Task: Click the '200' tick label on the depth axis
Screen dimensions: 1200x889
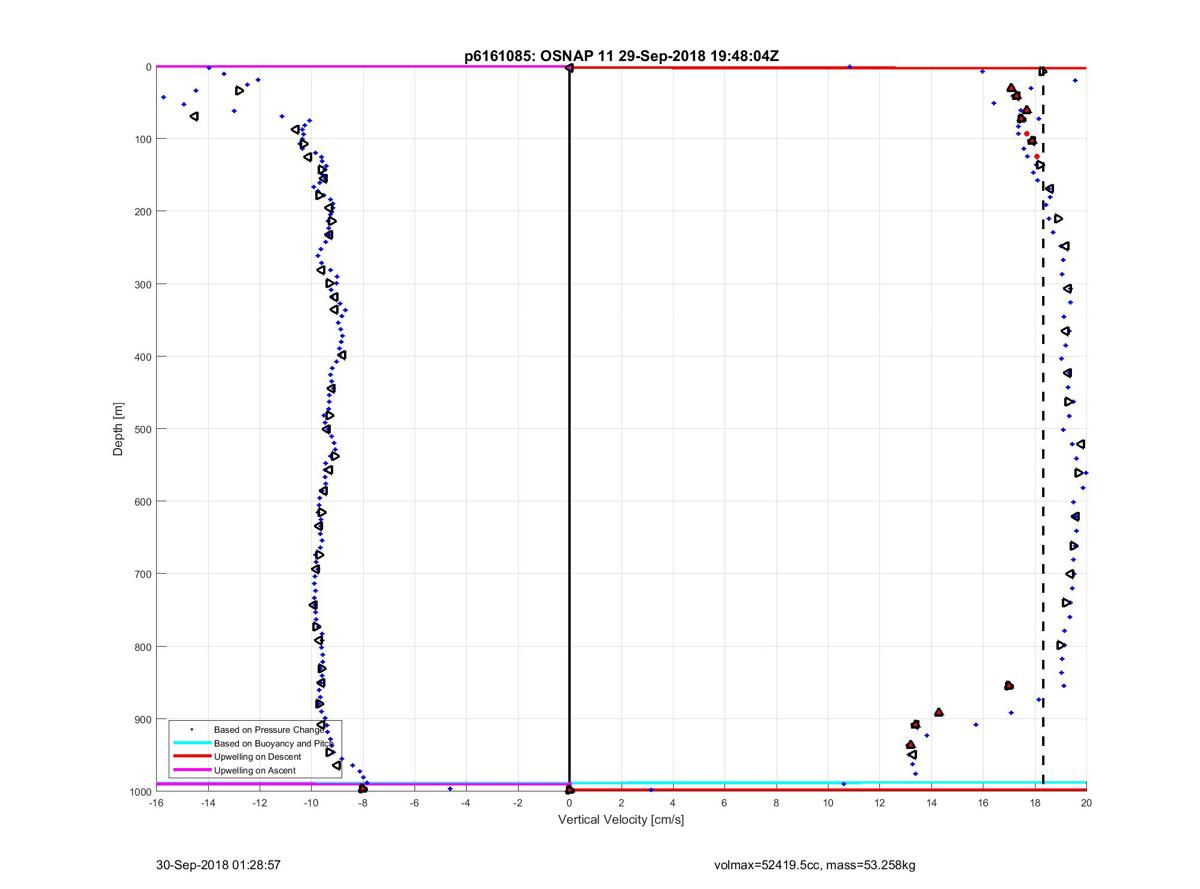Action: 142,212
